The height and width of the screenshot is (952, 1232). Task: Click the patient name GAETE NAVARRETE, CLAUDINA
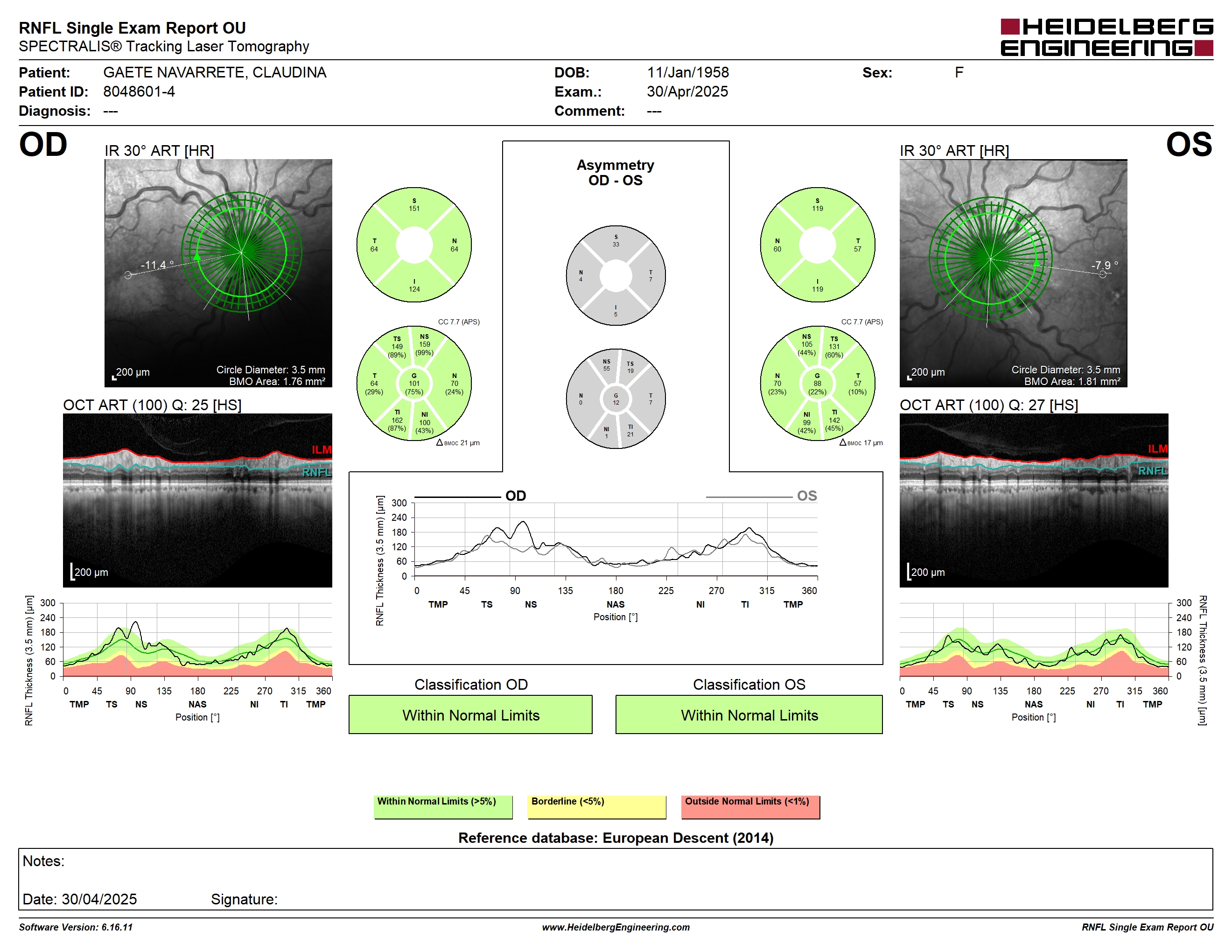pos(214,73)
